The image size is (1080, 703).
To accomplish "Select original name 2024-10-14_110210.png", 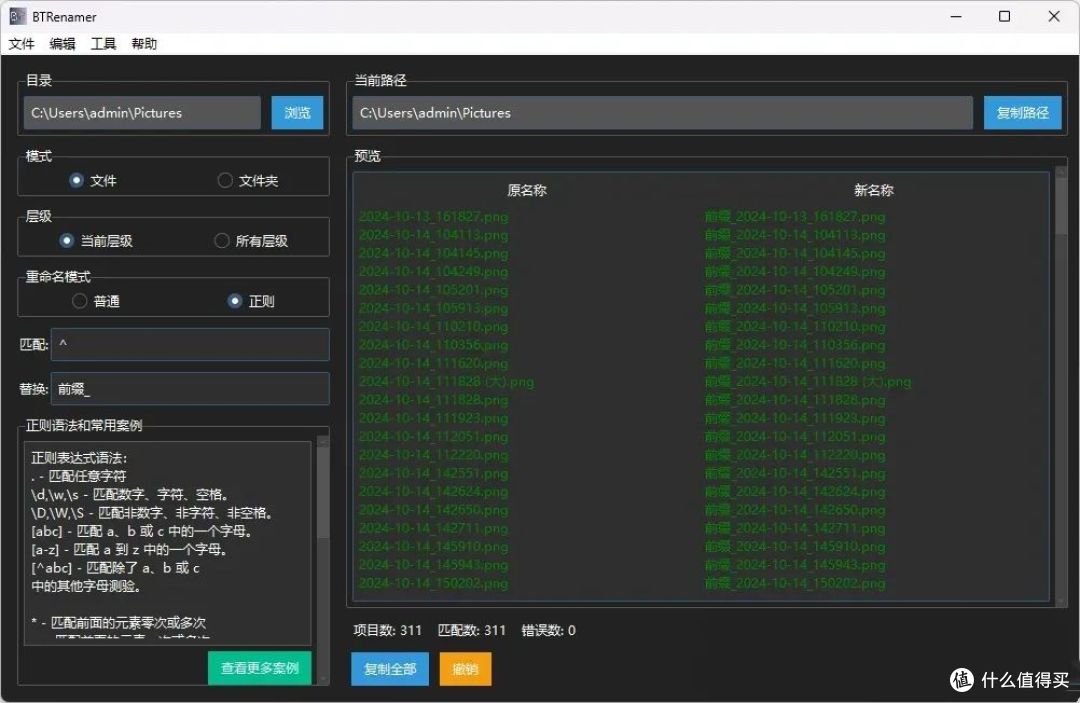I will (x=434, y=326).
